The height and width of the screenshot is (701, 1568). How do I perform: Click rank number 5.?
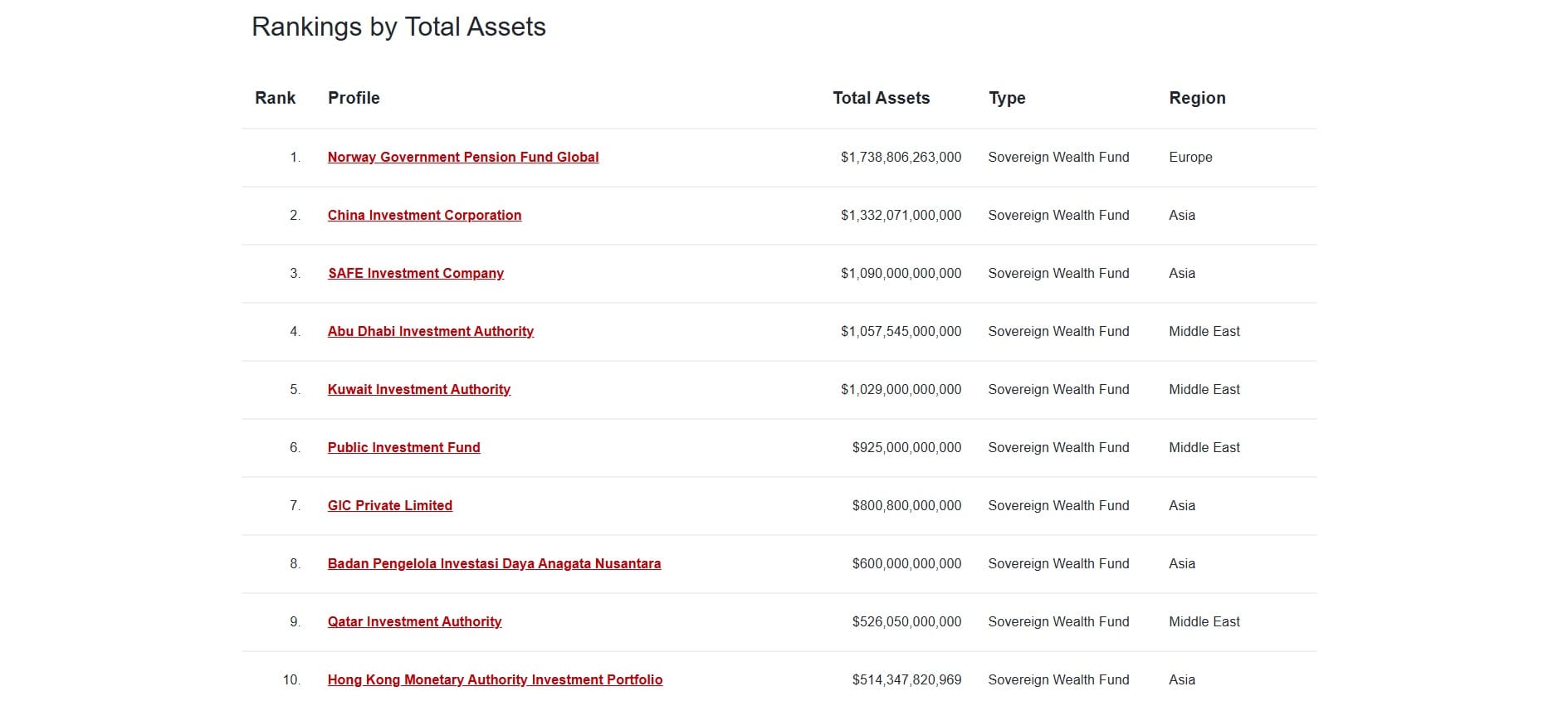coord(295,389)
